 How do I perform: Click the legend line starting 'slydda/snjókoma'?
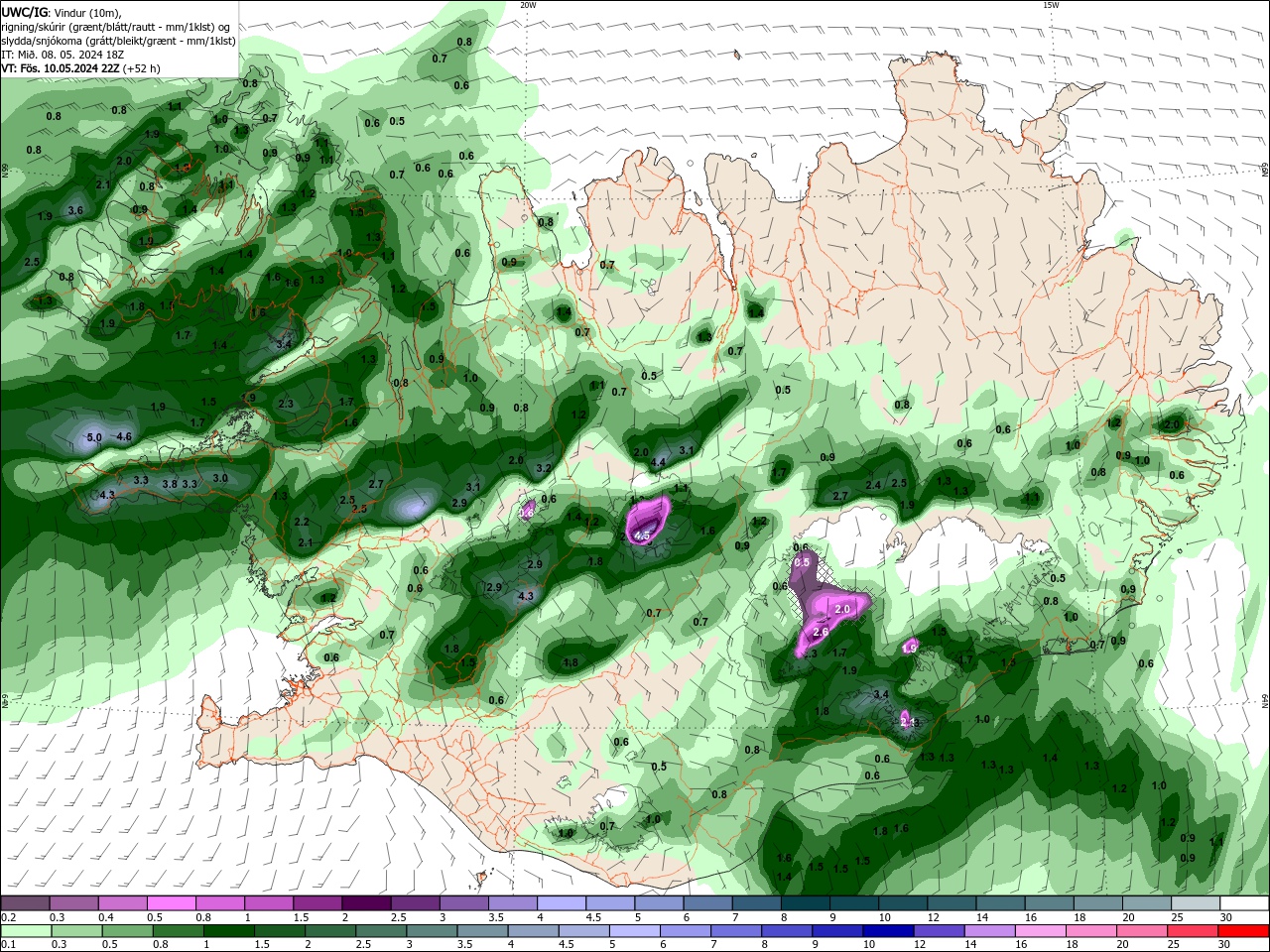(x=119, y=41)
